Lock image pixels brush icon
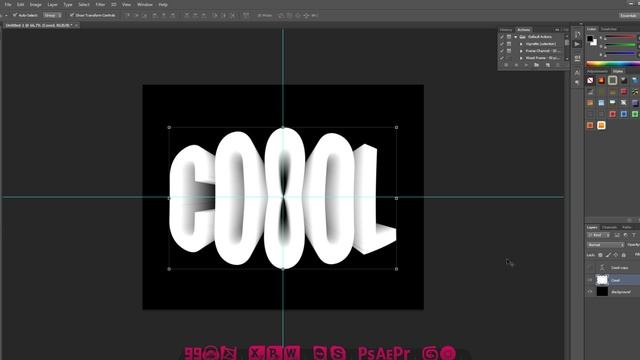This screenshot has width=640, height=360. click(x=608, y=255)
